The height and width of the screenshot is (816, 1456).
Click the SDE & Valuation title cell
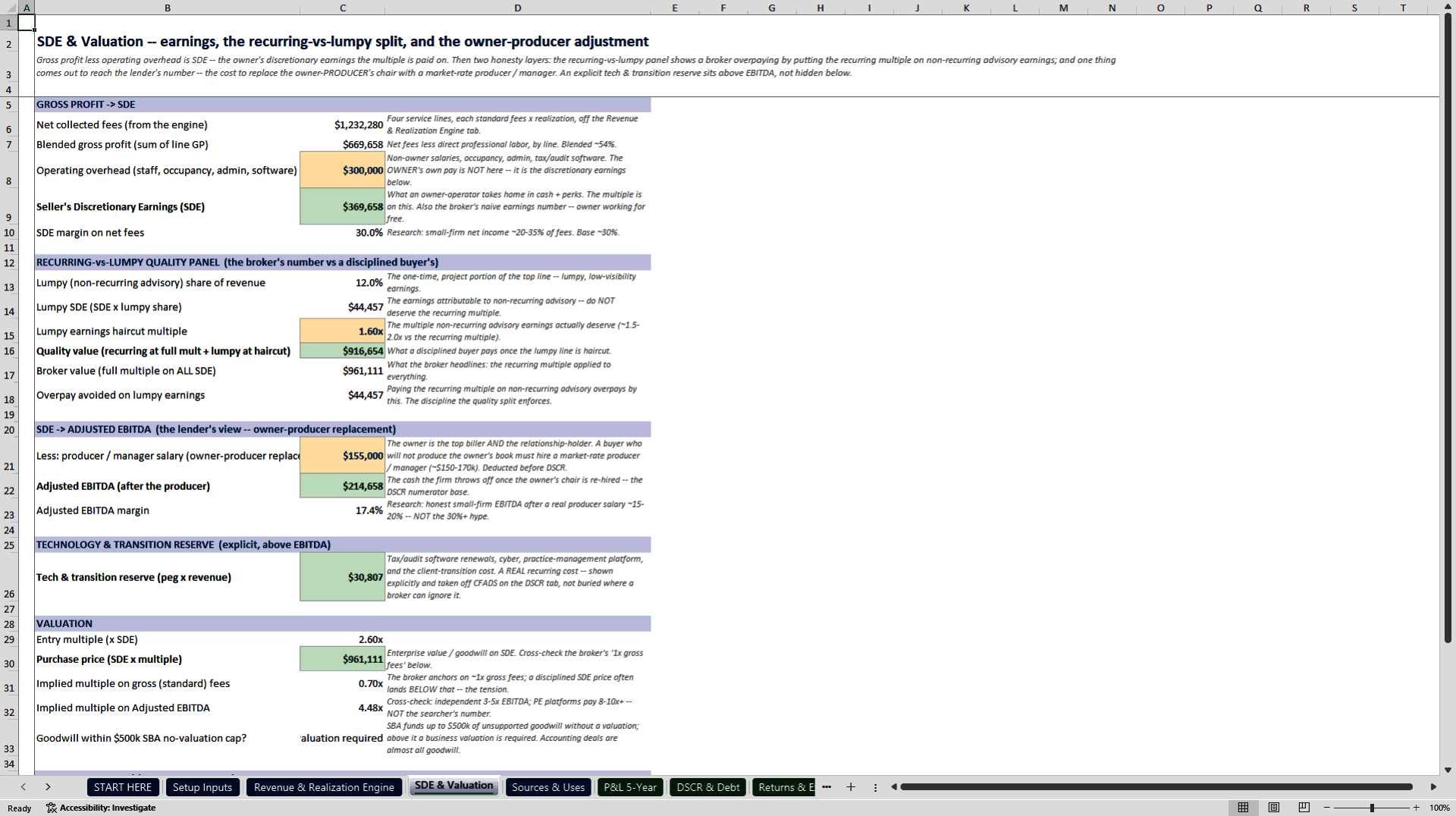point(343,42)
